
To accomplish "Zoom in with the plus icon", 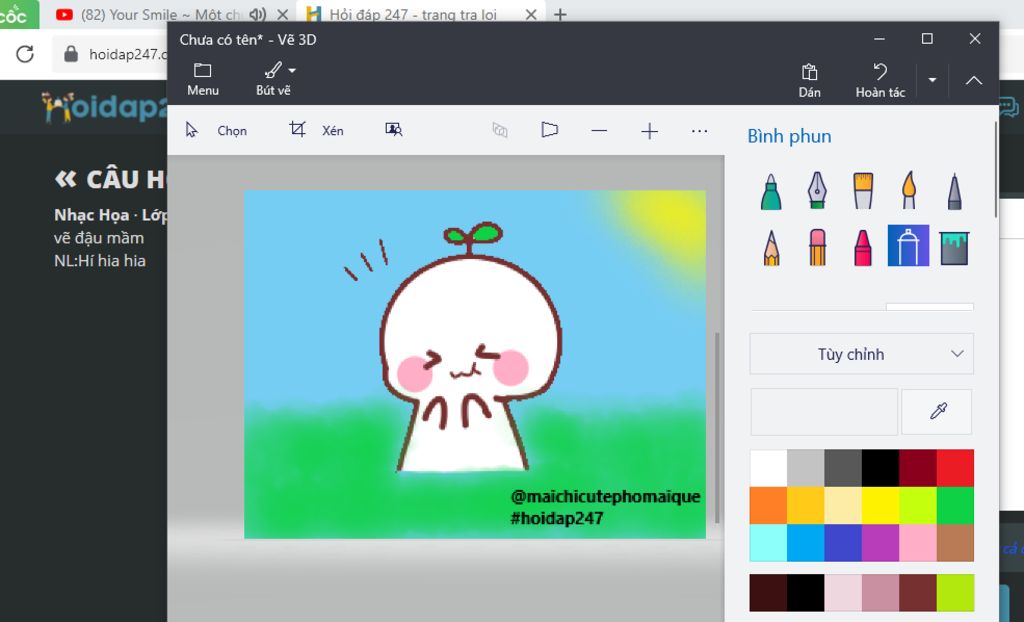I will [649, 131].
